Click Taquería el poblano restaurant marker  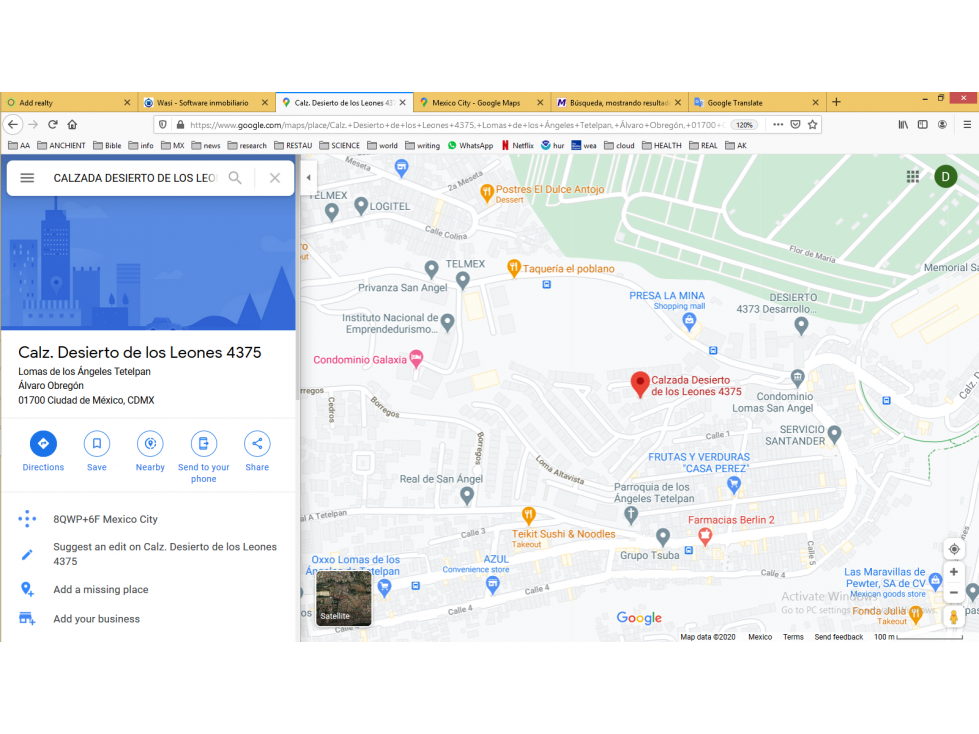click(x=513, y=268)
